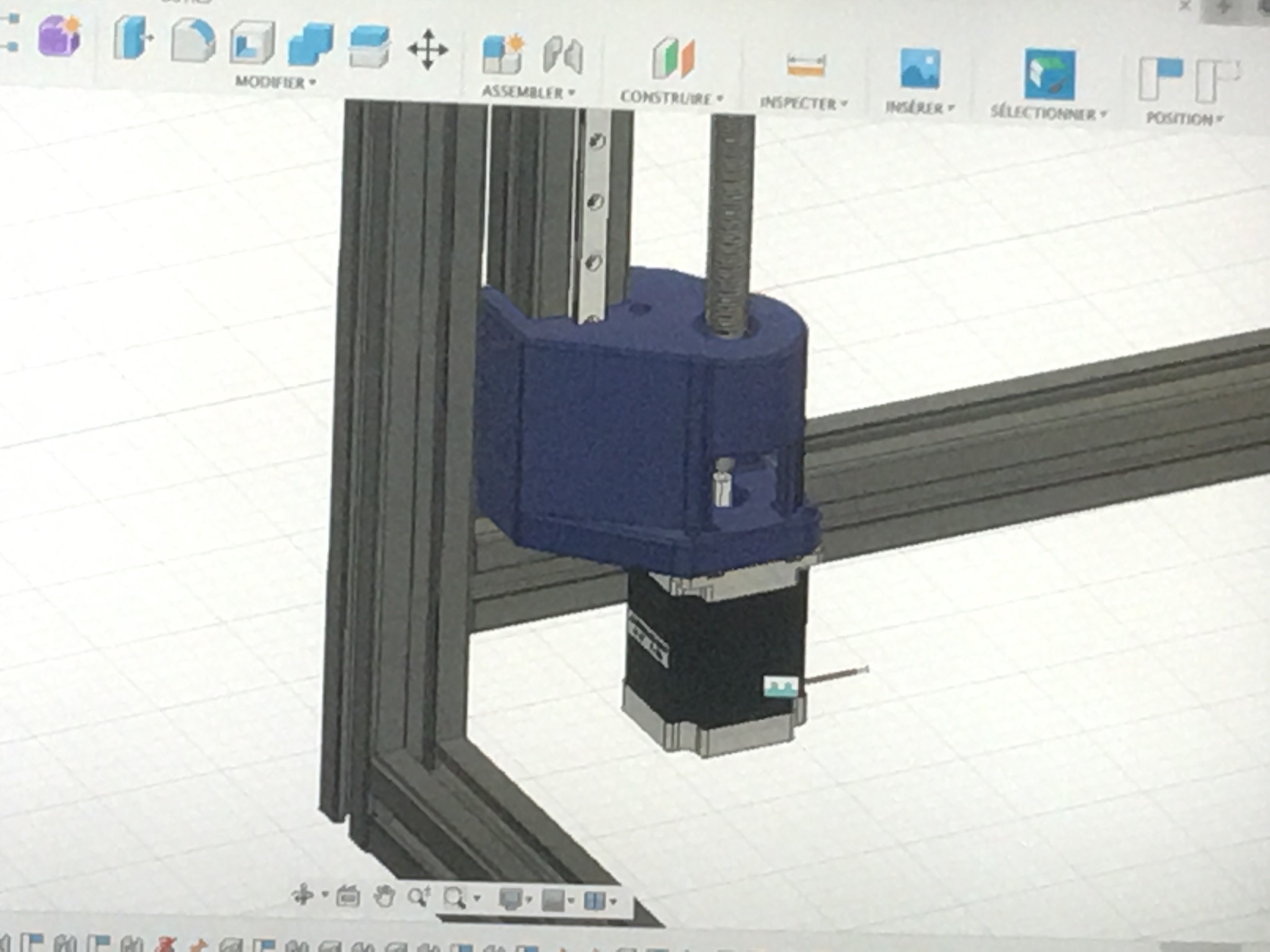Click the Select tool icon

point(1049,74)
